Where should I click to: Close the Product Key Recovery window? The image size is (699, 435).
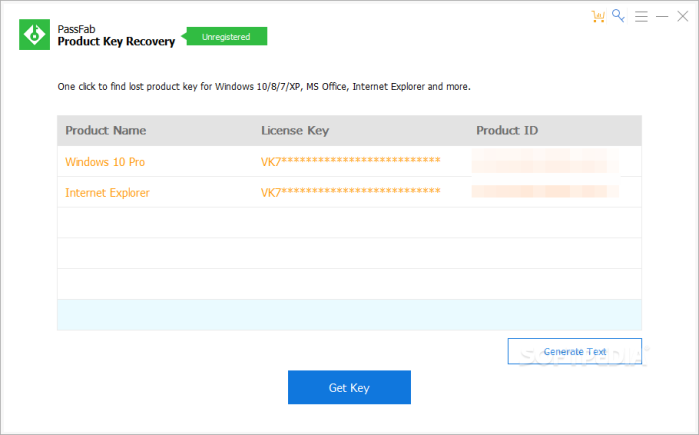pyautogui.click(x=683, y=16)
